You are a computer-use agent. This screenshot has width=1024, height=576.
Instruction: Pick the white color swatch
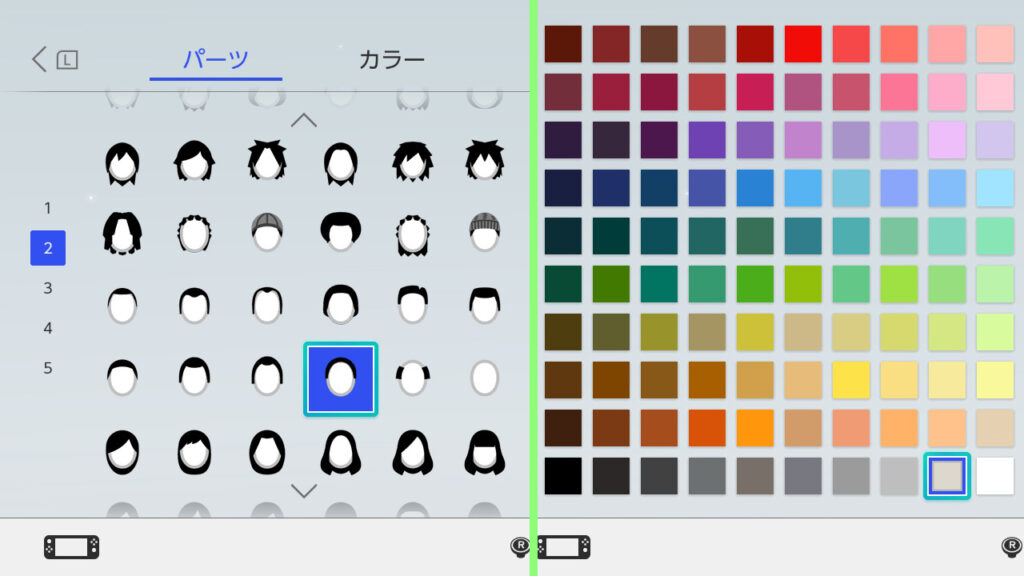tap(995, 476)
